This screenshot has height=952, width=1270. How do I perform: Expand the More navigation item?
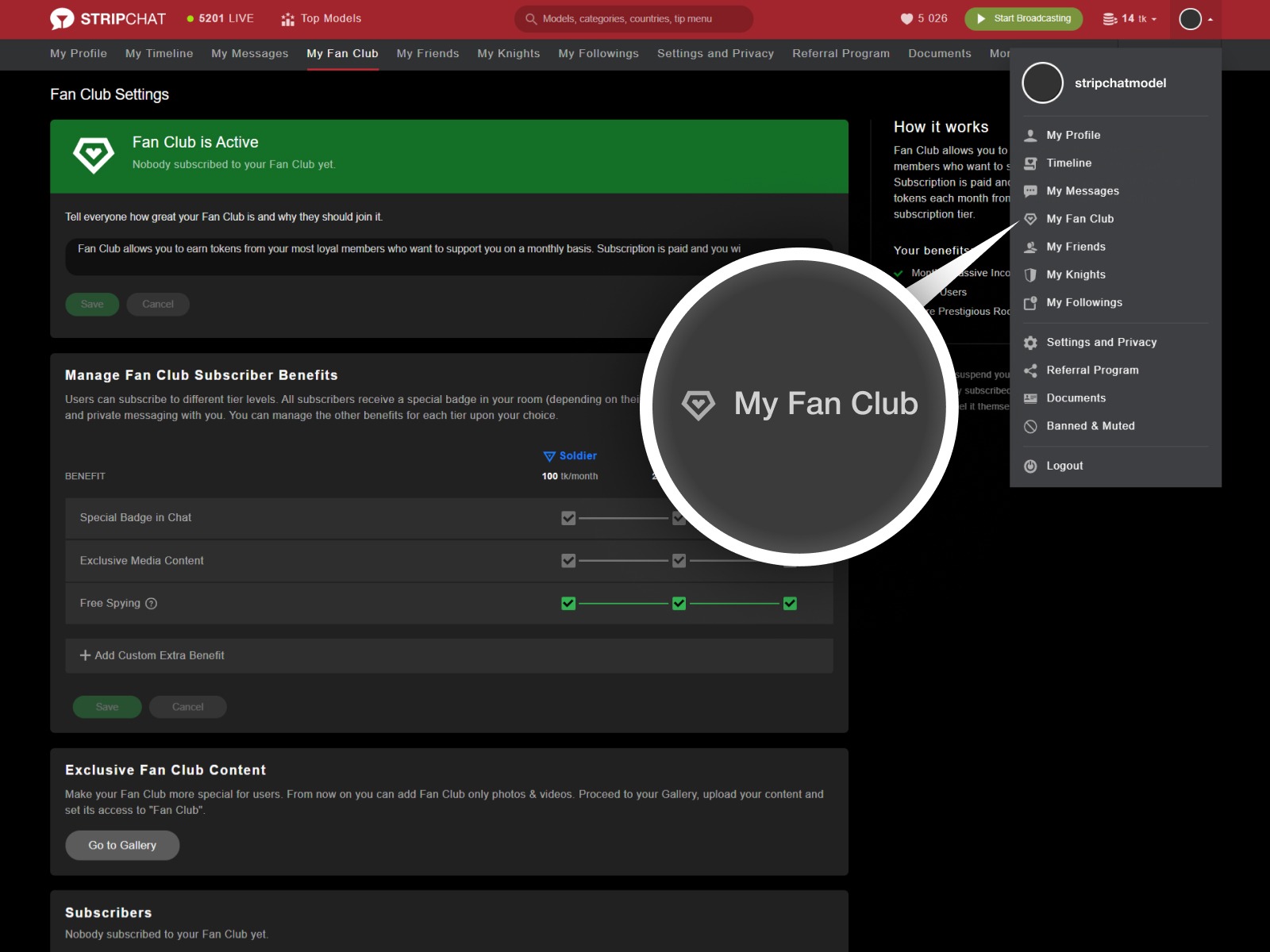(999, 53)
